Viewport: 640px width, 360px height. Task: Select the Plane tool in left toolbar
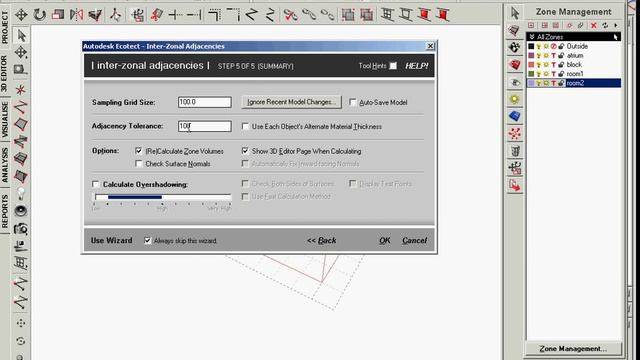tap(20, 124)
